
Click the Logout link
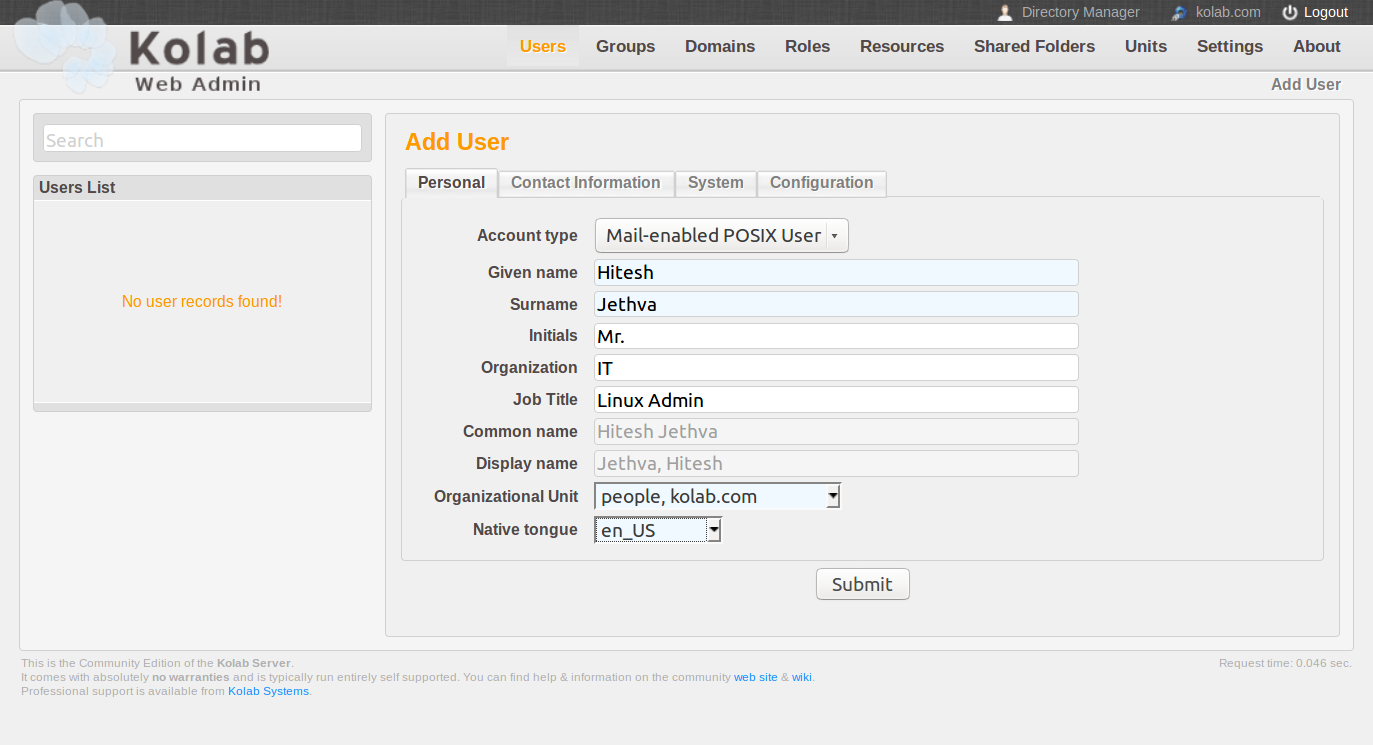tap(1326, 13)
